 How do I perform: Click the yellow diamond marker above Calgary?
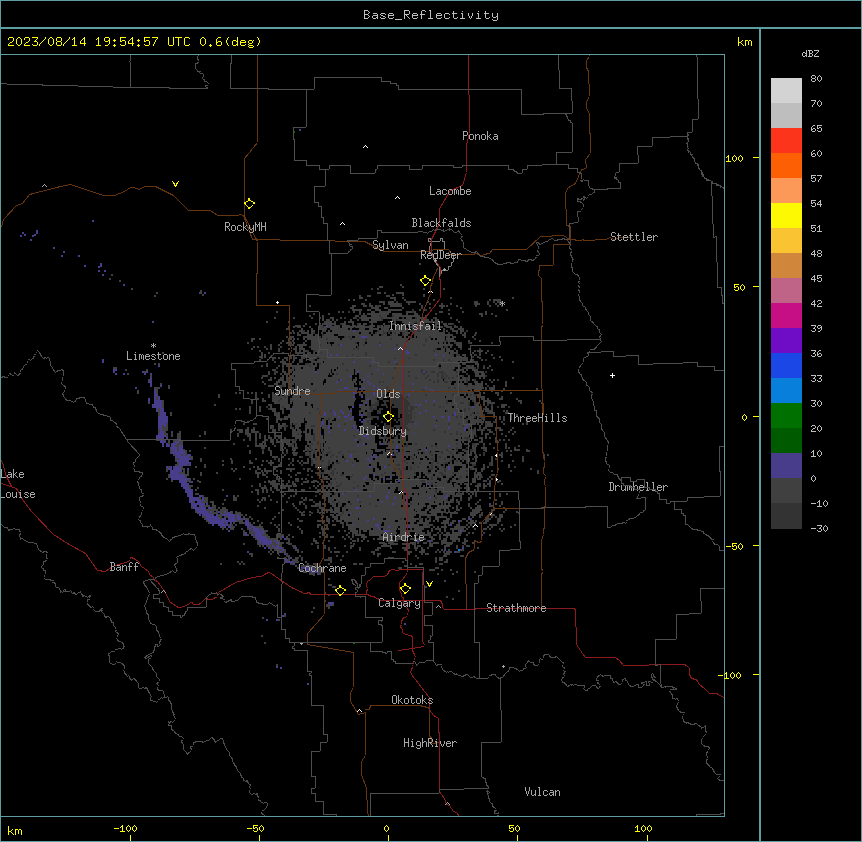[405, 589]
